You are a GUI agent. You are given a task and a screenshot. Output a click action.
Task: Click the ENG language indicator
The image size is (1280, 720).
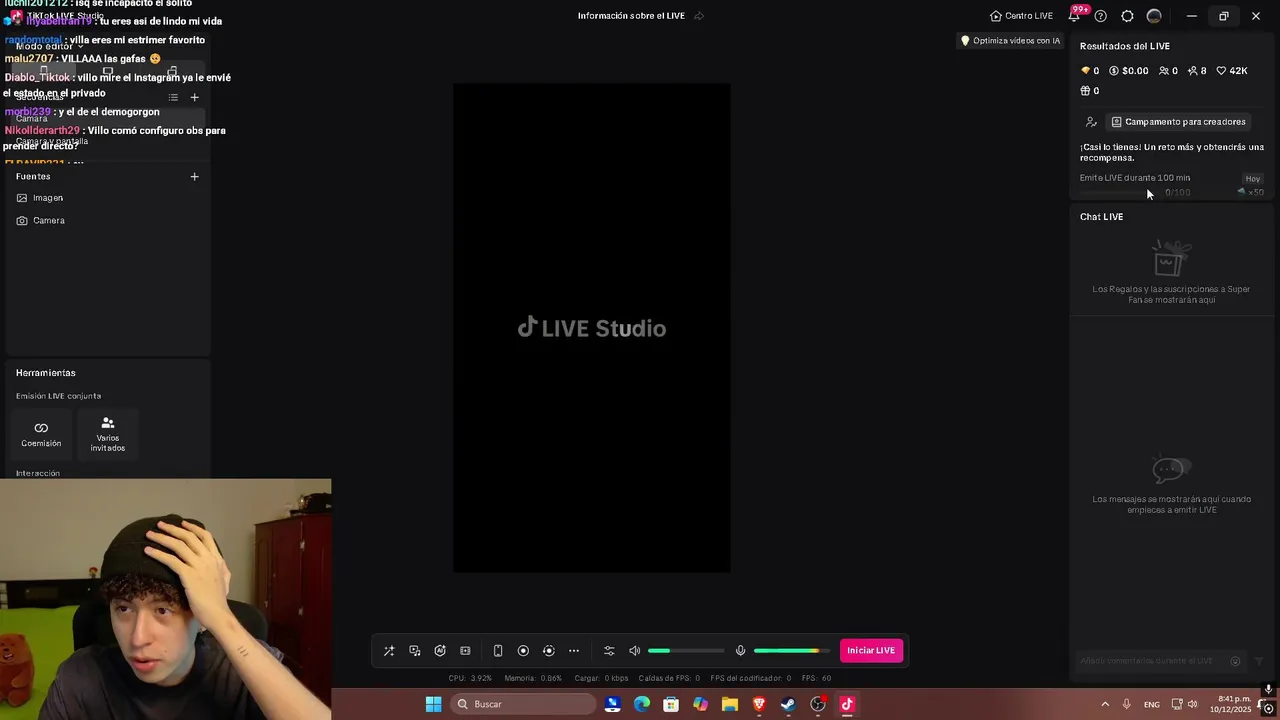pyautogui.click(x=1152, y=704)
